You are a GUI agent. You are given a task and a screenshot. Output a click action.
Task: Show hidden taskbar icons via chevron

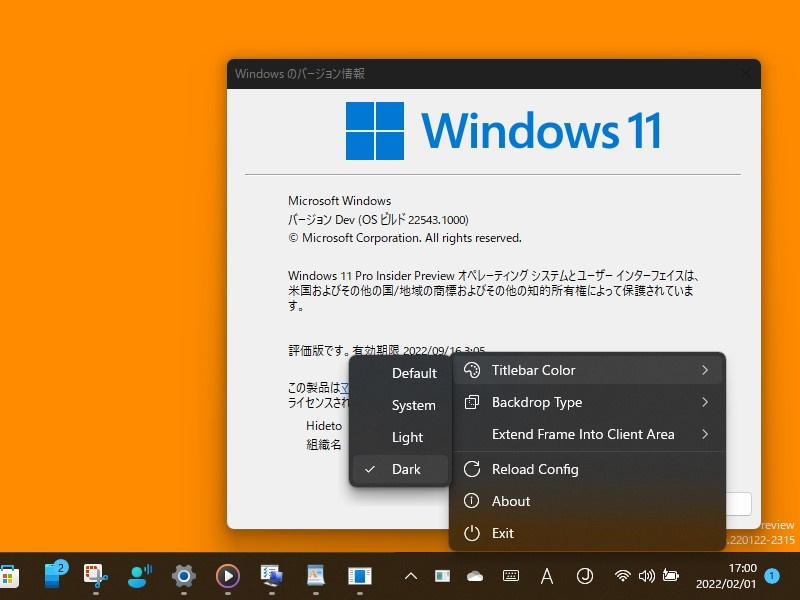pyautogui.click(x=411, y=575)
